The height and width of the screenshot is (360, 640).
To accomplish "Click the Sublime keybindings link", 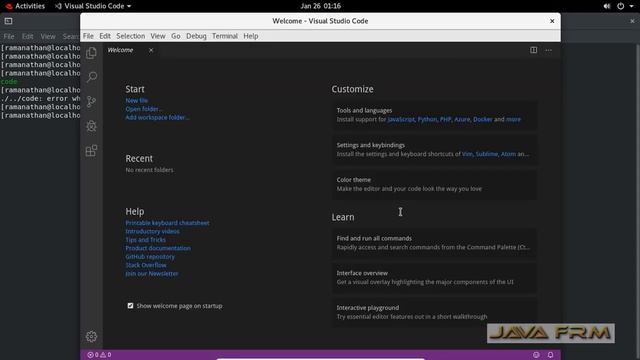I will click(487, 154).
